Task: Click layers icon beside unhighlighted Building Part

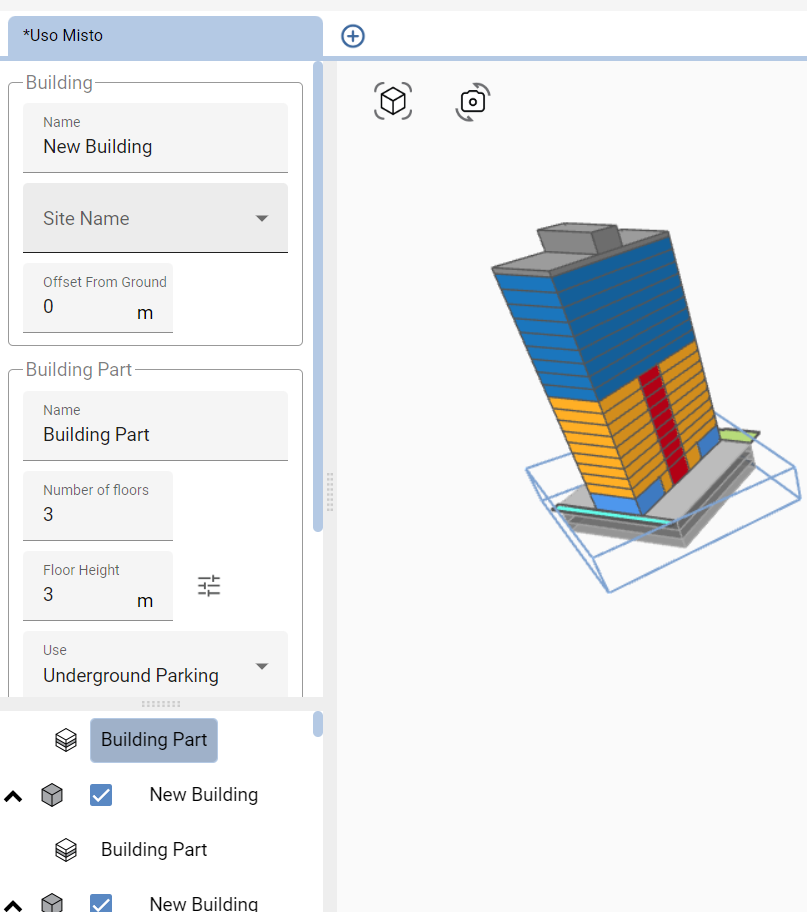Action: [66, 850]
